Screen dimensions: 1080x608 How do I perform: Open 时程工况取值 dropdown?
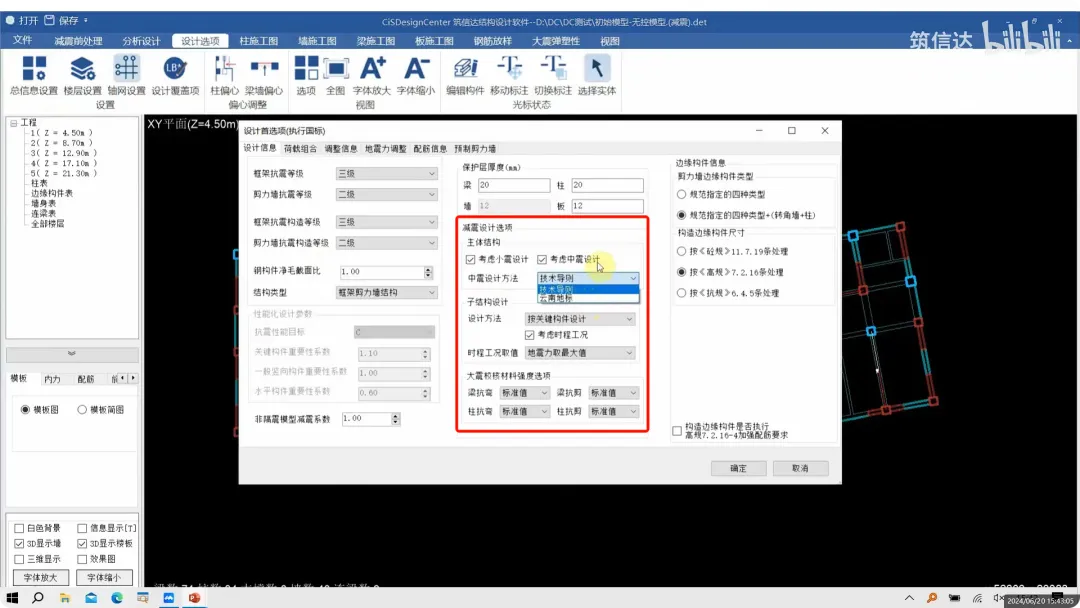[x=579, y=353]
